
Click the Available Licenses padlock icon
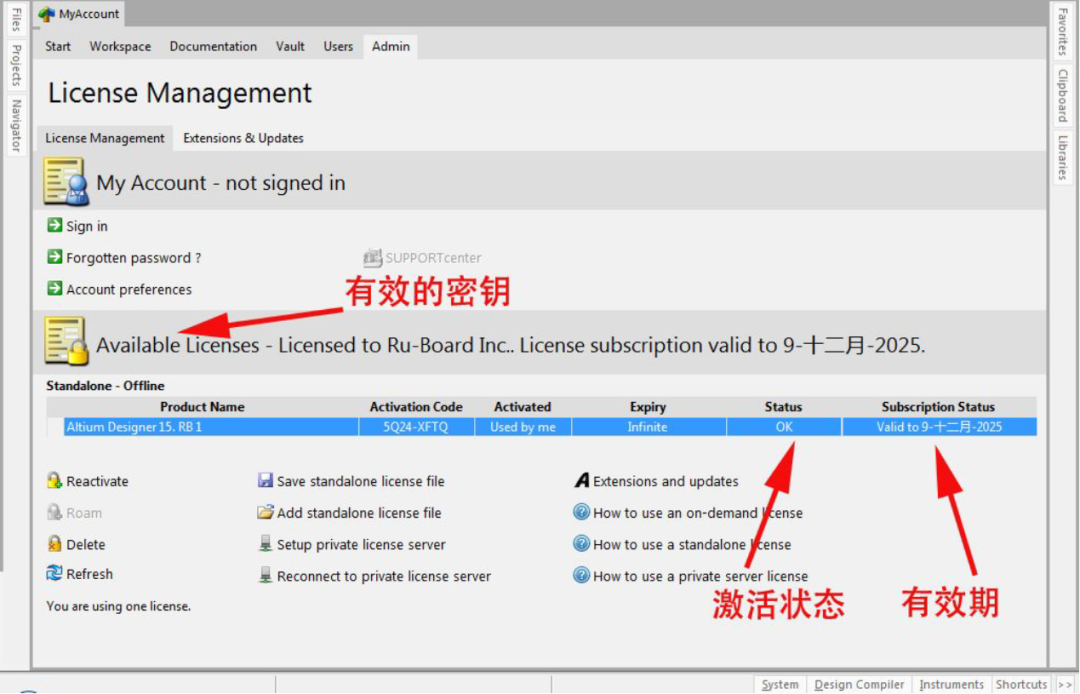coord(66,341)
